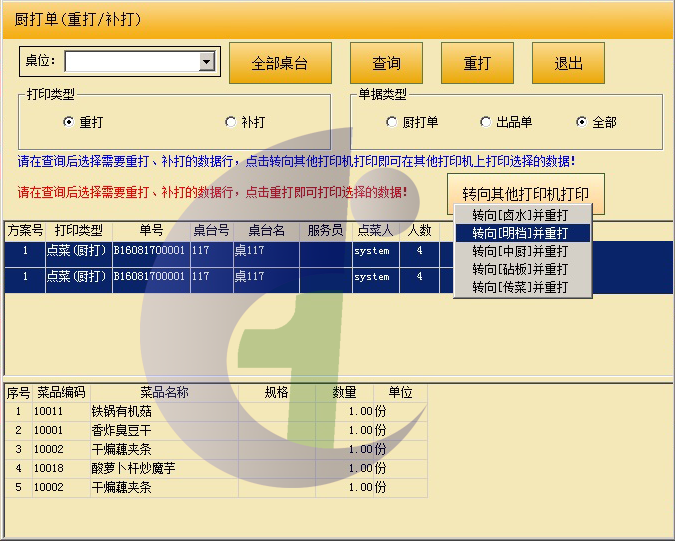Click the 全部桌台 button
The image size is (675, 541).
pos(280,63)
